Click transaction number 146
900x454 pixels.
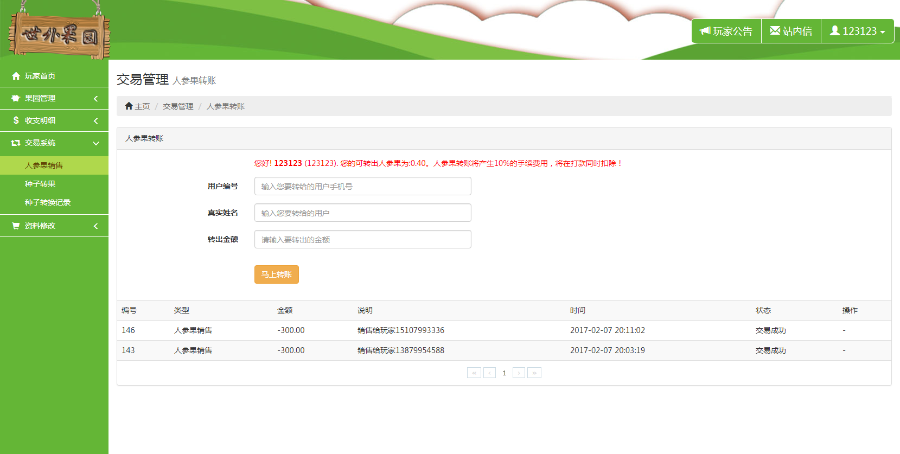coord(129,330)
